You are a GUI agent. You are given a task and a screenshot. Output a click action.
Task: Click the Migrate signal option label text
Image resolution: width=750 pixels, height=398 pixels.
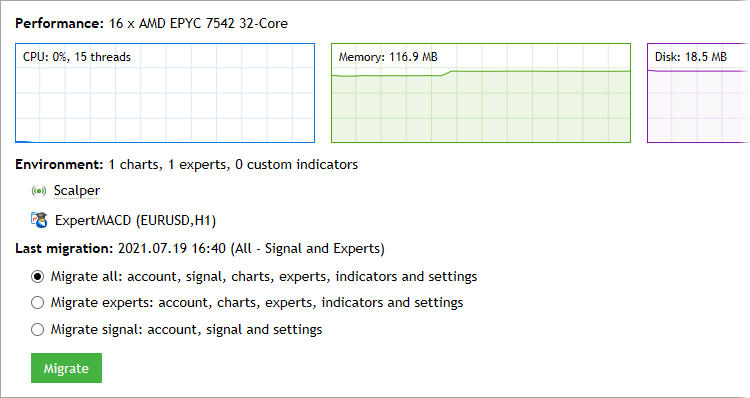coord(187,330)
